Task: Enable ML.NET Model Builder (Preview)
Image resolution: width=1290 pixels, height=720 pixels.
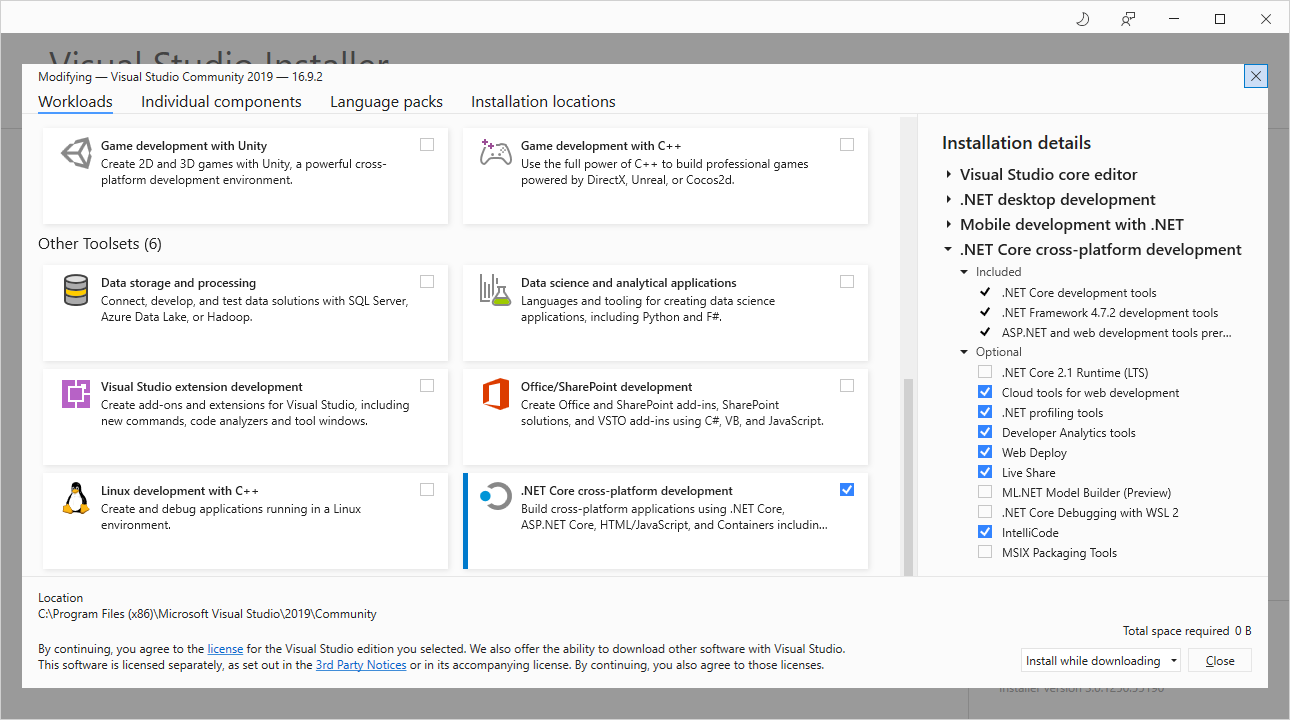Action: point(985,493)
